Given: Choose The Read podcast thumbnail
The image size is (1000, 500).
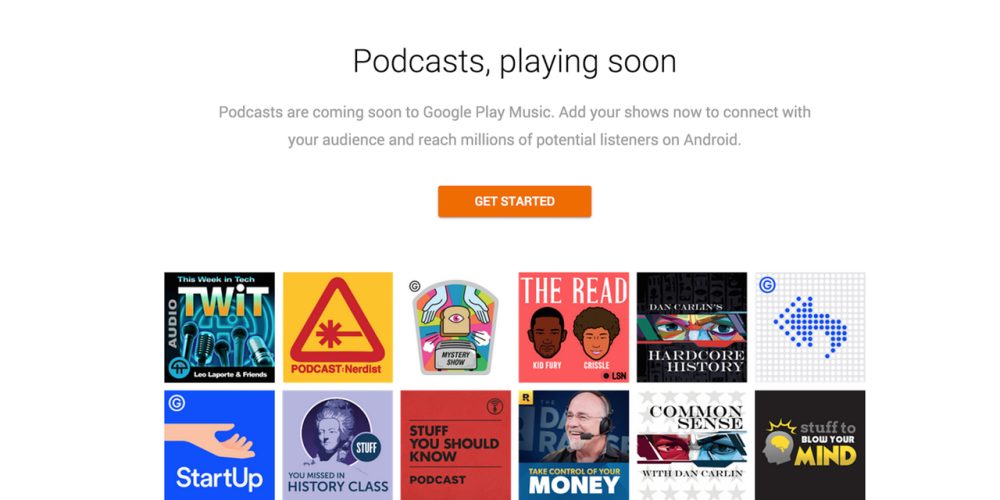Looking at the screenshot, I should pyautogui.click(x=573, y=327).
